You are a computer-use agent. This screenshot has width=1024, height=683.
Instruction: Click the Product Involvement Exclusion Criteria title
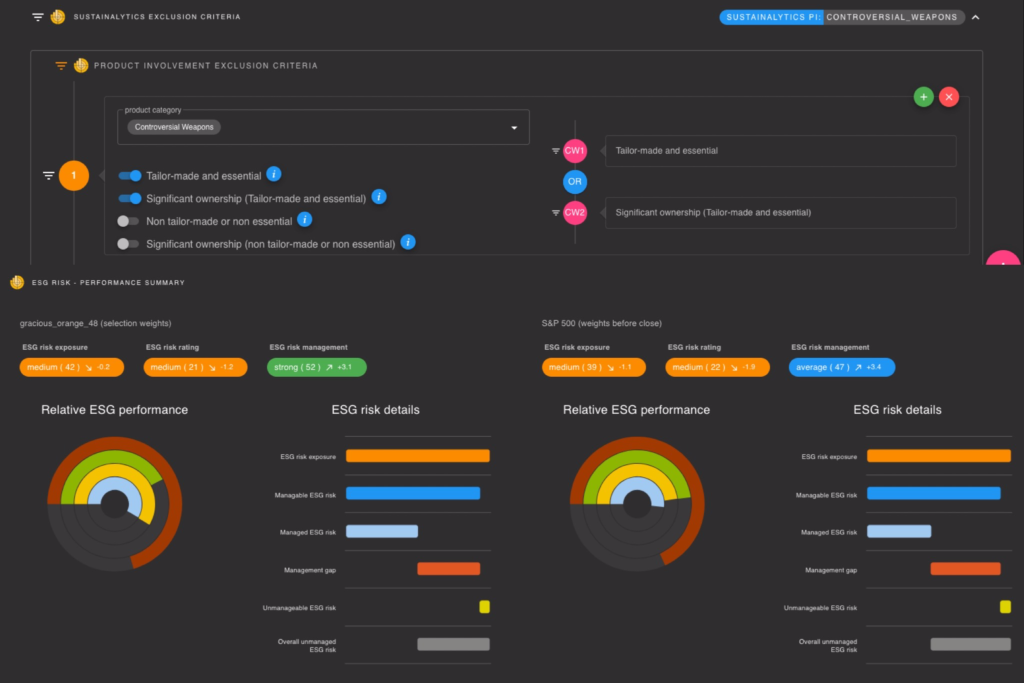[x=206, y=66]
